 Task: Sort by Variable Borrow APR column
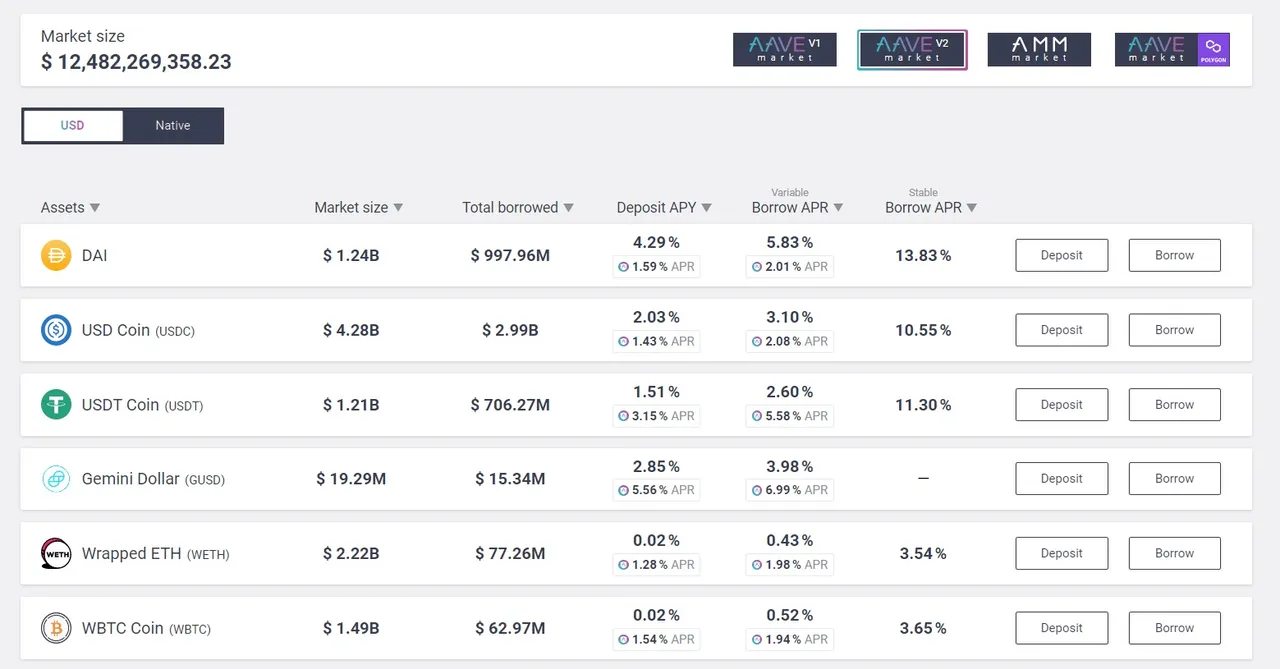pyautogui.click(x=797, y=207)
